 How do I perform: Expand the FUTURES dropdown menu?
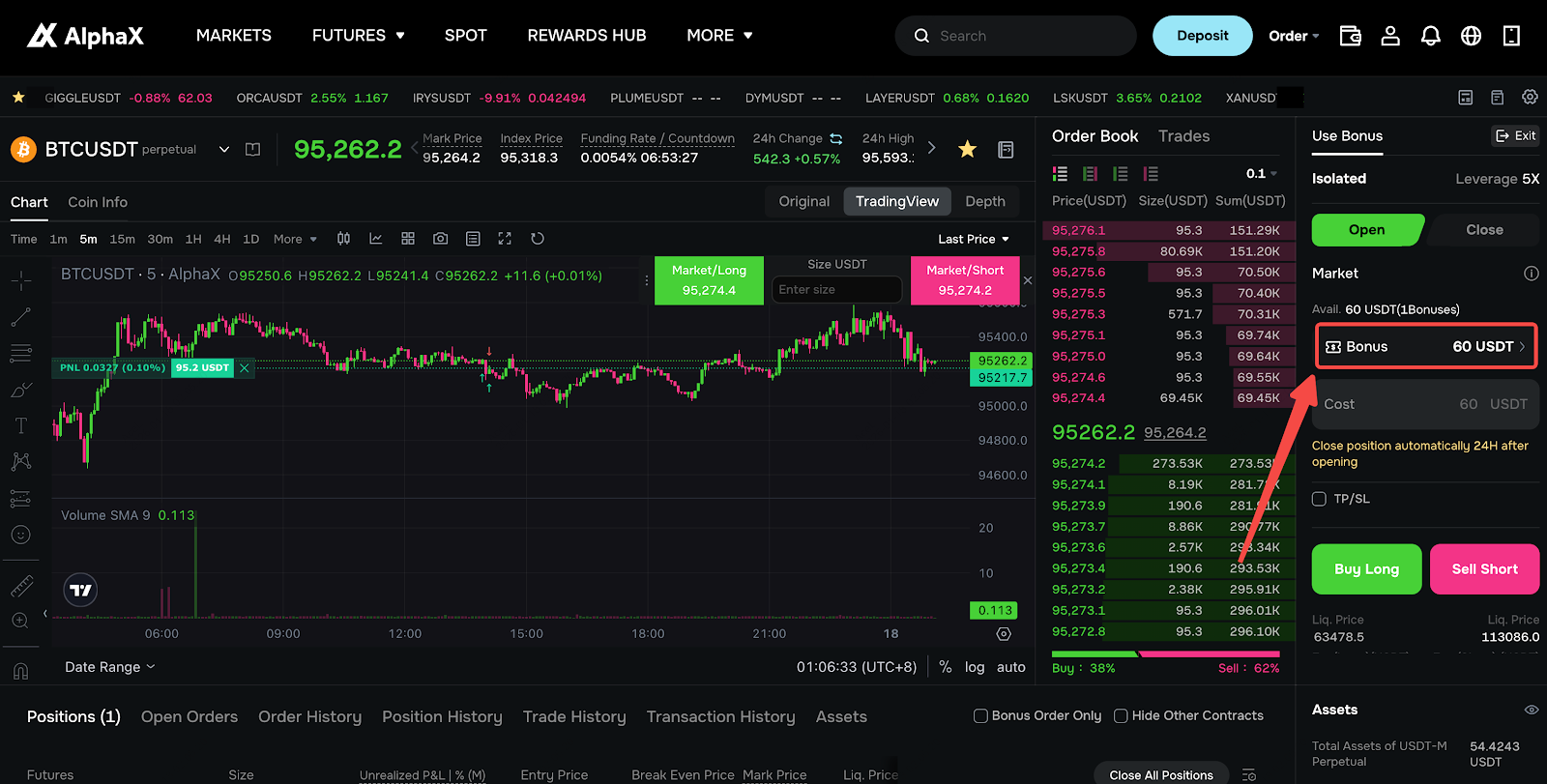click(x=358, y=36)
